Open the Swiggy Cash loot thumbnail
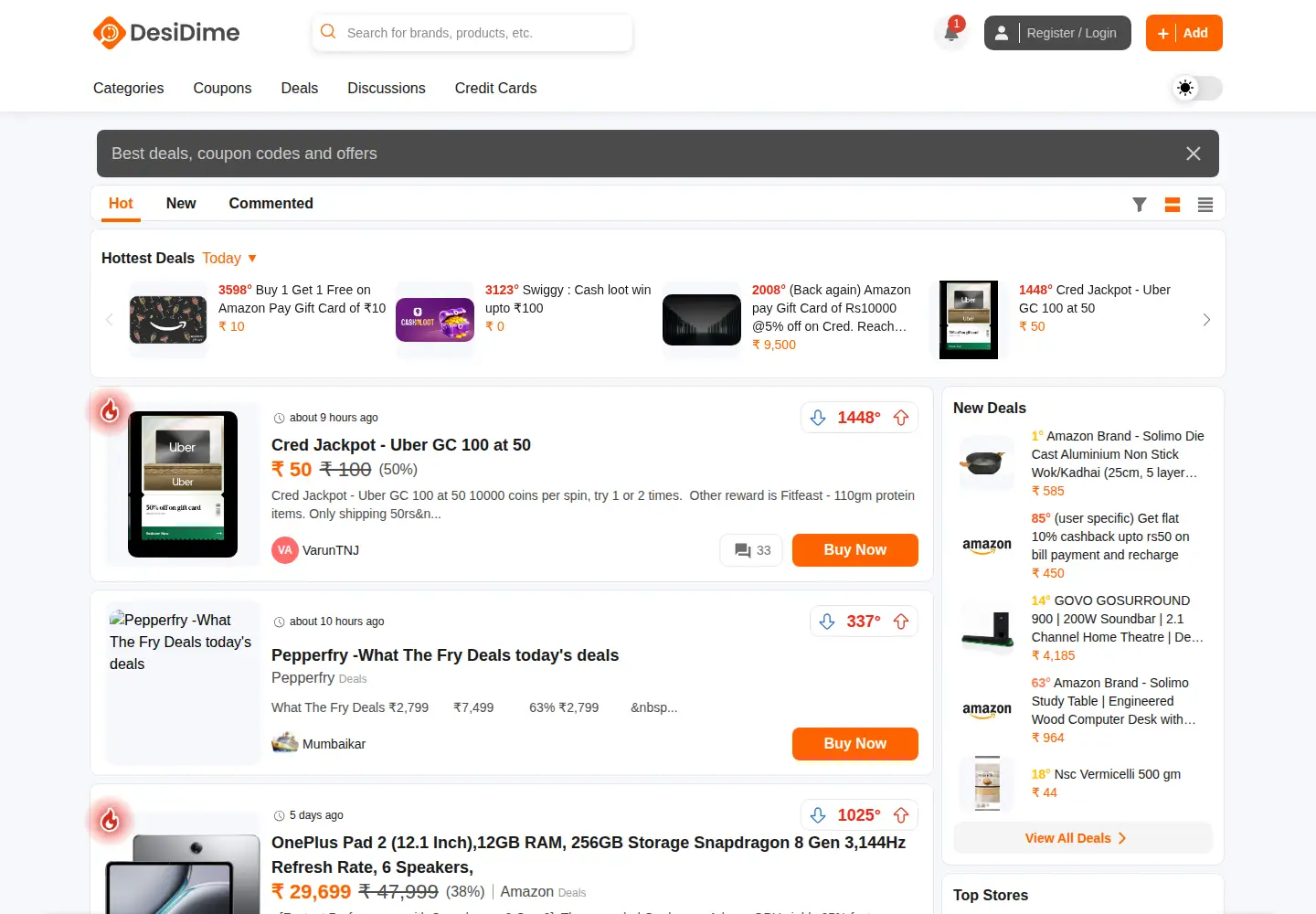The image size is (1316, 914). coord(435,320)
